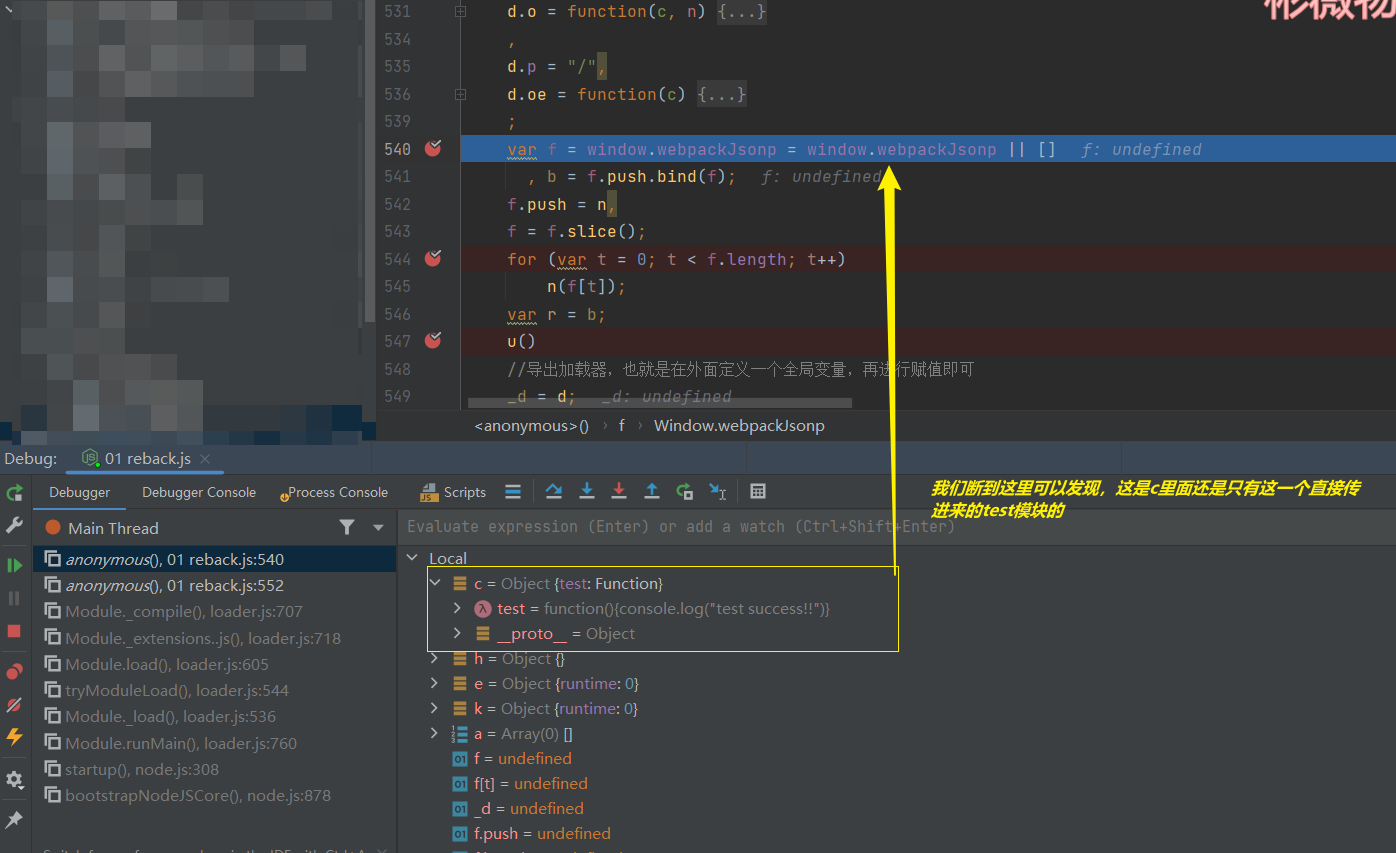This screenshot has width=1396, height=853.
Task: Collapse the Local variables group
Action: [412, 558]
